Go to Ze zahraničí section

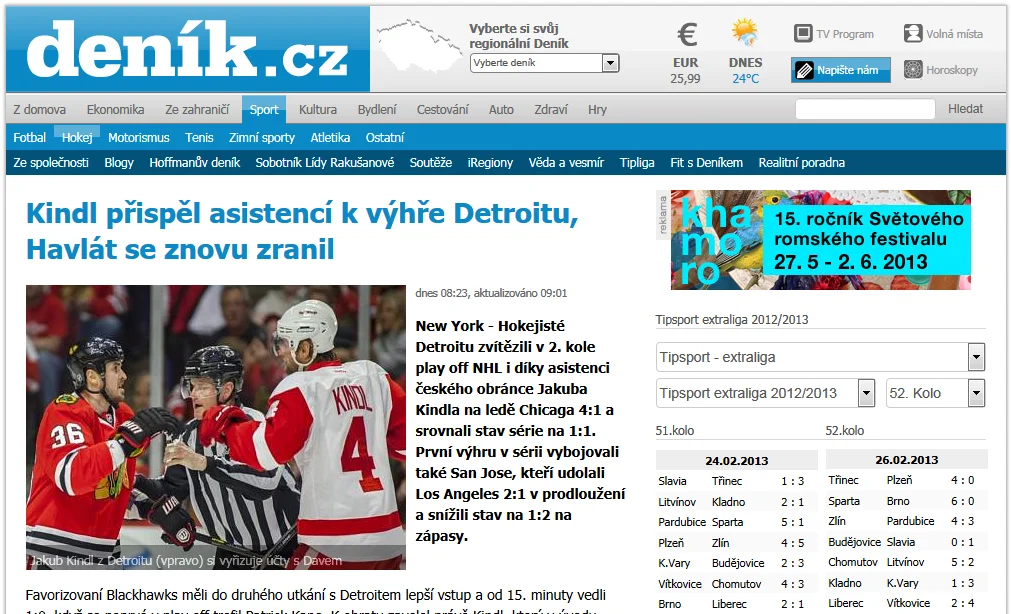click(x=197, y=109)
